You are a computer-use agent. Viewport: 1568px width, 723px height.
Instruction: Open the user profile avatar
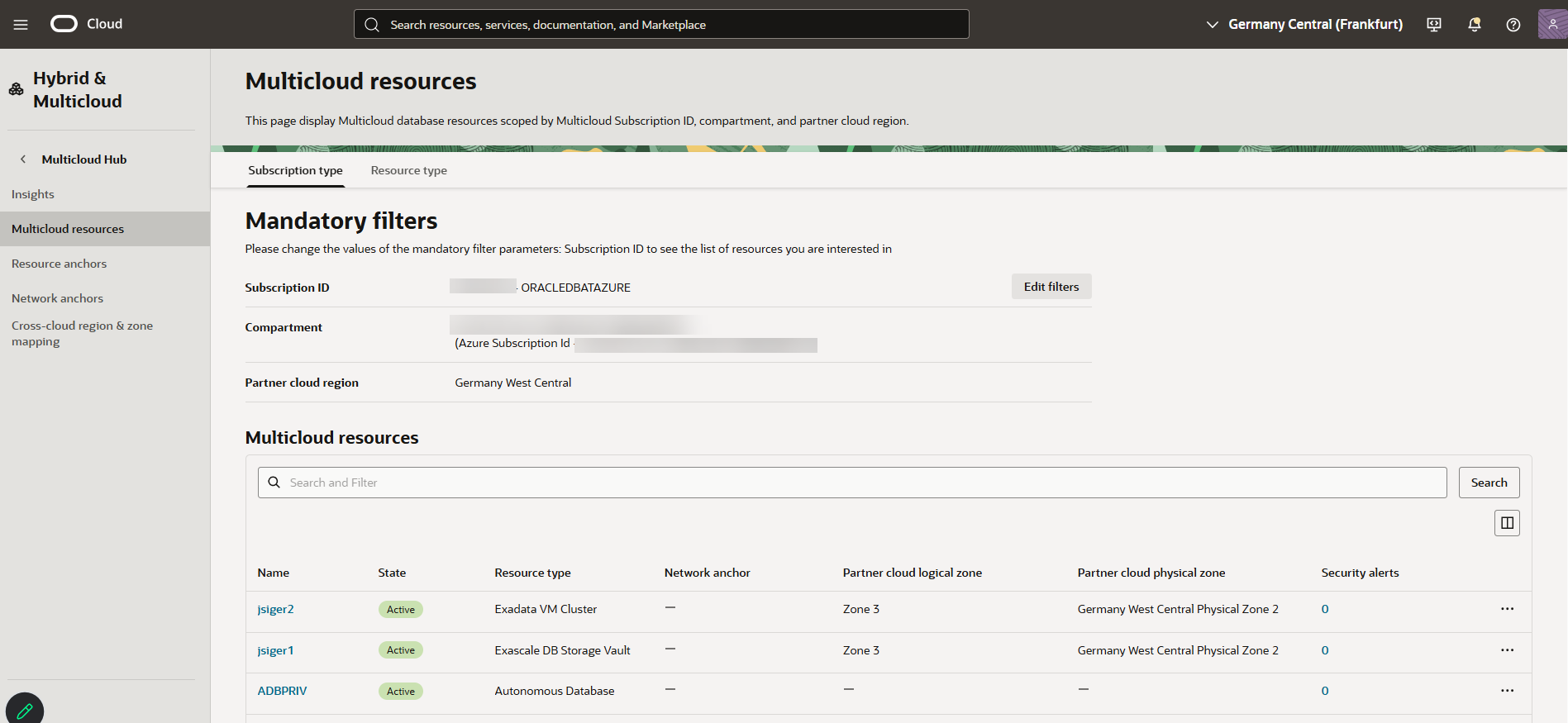tap(1552, 24)
